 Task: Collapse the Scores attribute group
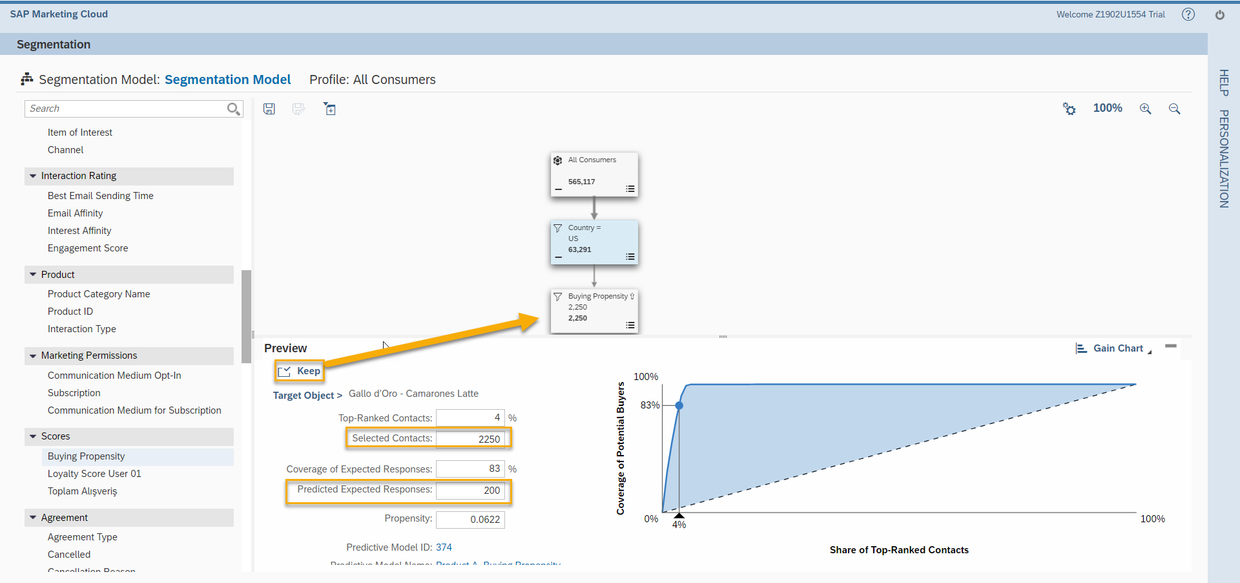click(x=33, y=437)
